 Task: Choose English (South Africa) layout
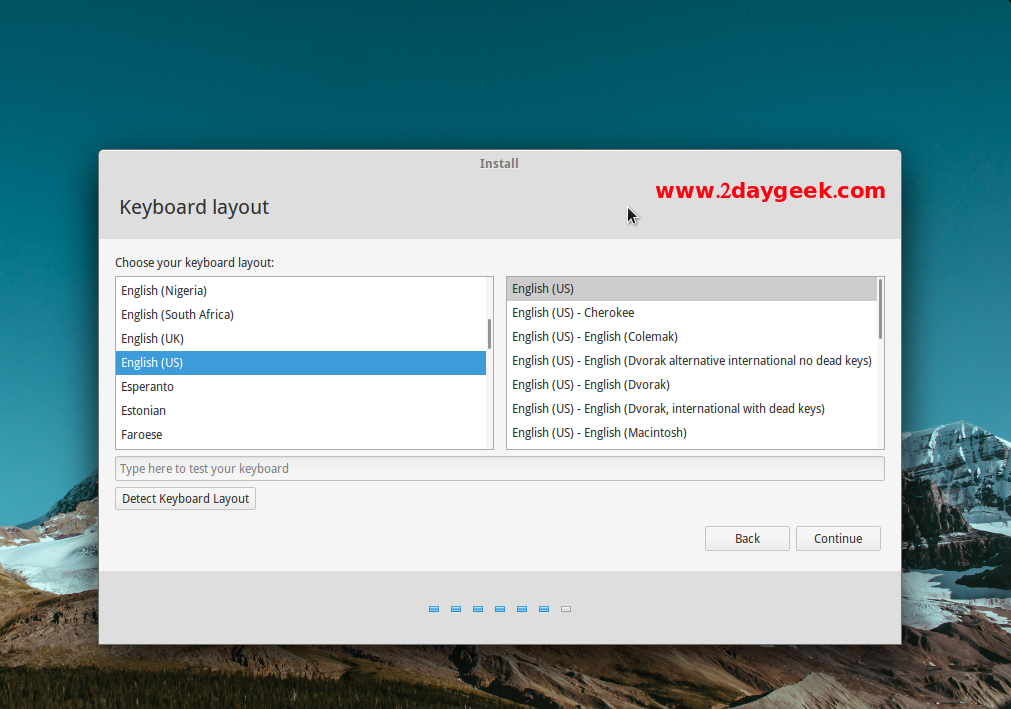[x=177, y=314]
